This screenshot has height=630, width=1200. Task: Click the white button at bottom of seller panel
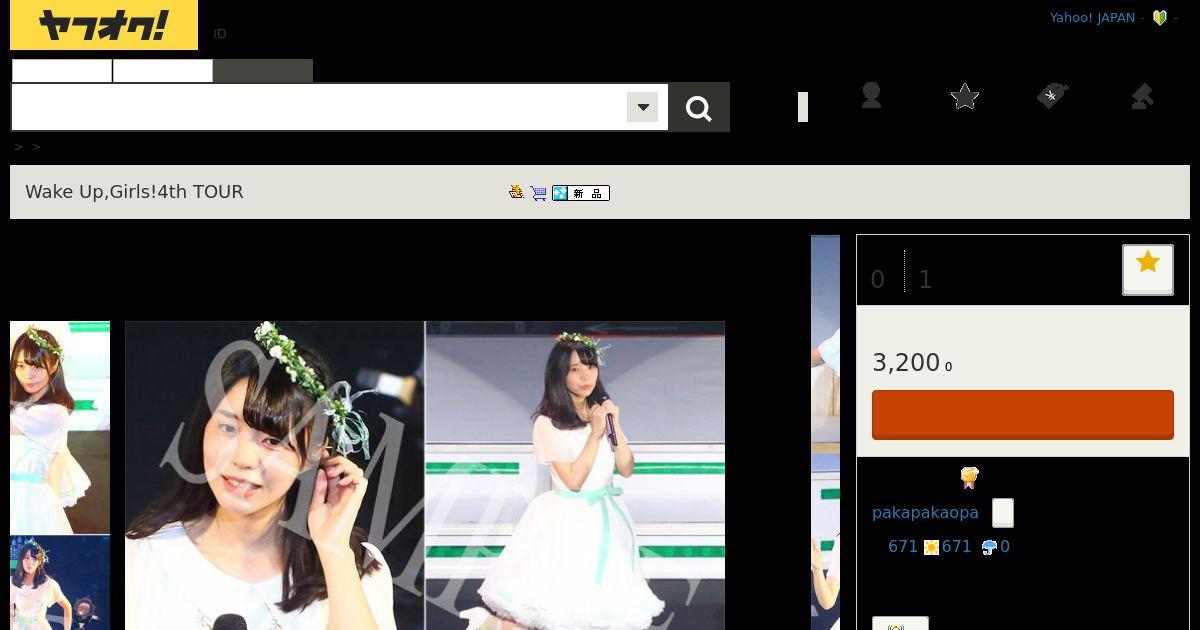pos(900,624)
